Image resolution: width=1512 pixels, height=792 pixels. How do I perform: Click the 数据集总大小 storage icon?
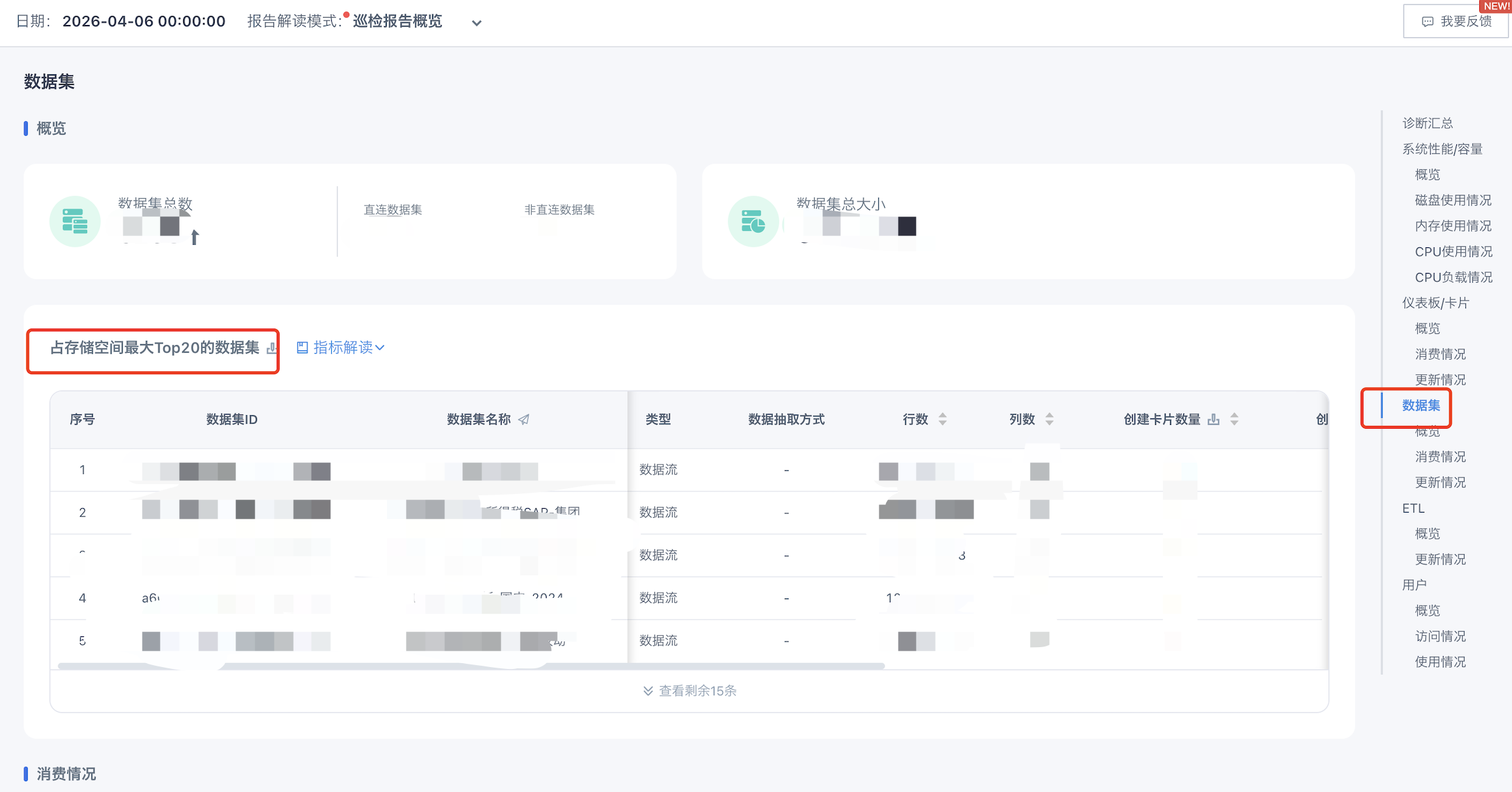(753, 221)
